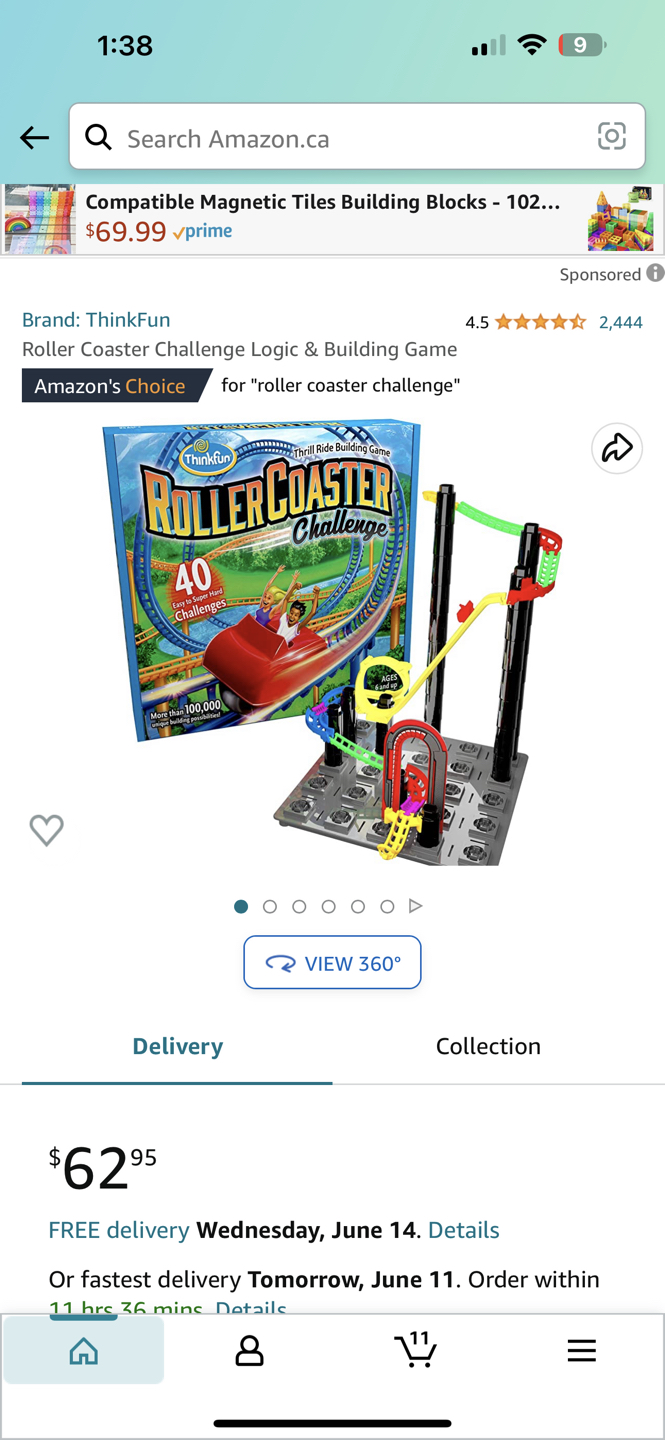Play the product video triangle indicator
Screen dimensions: 665x1440
[416, 906]
